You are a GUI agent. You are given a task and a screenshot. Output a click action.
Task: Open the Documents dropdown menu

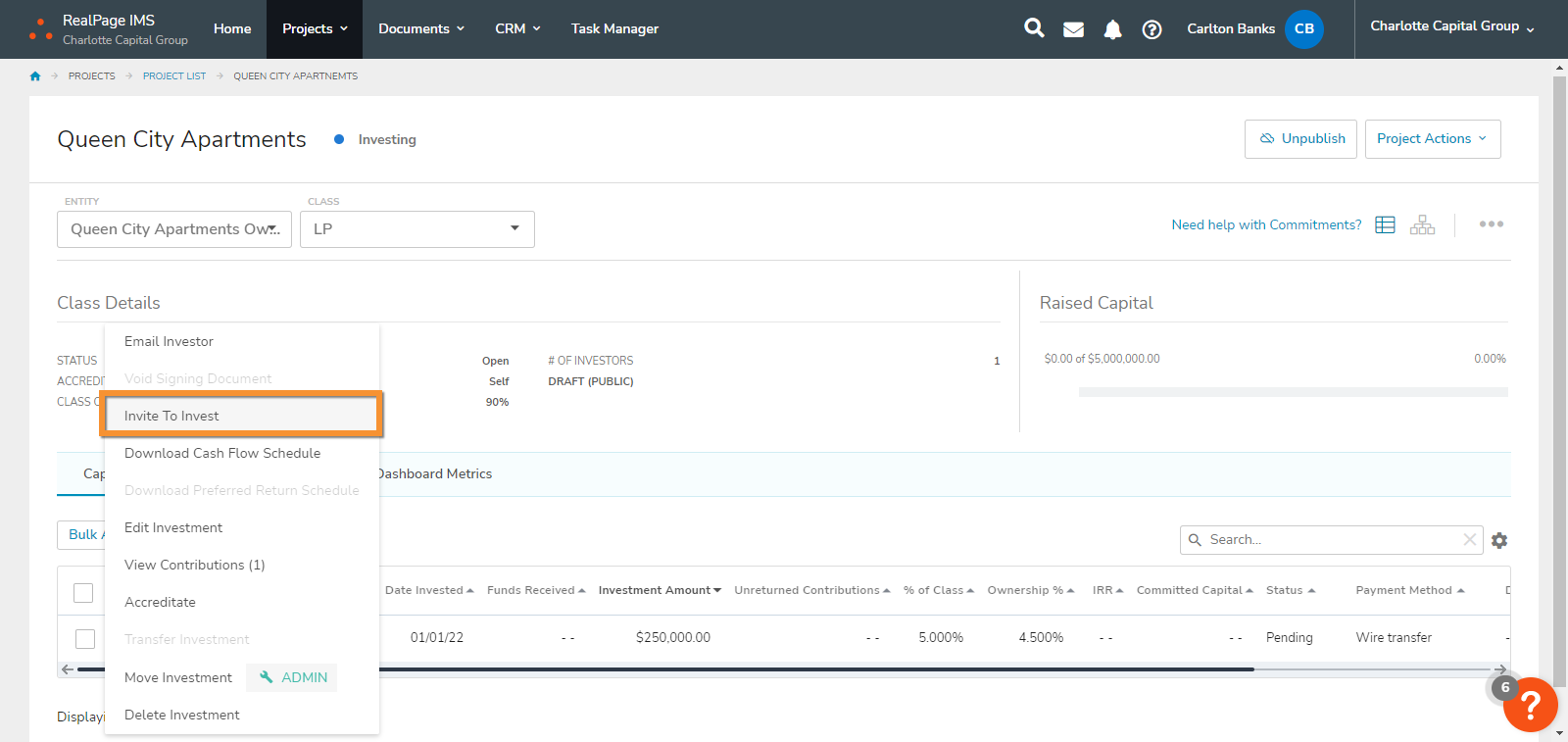coord(421,28)
